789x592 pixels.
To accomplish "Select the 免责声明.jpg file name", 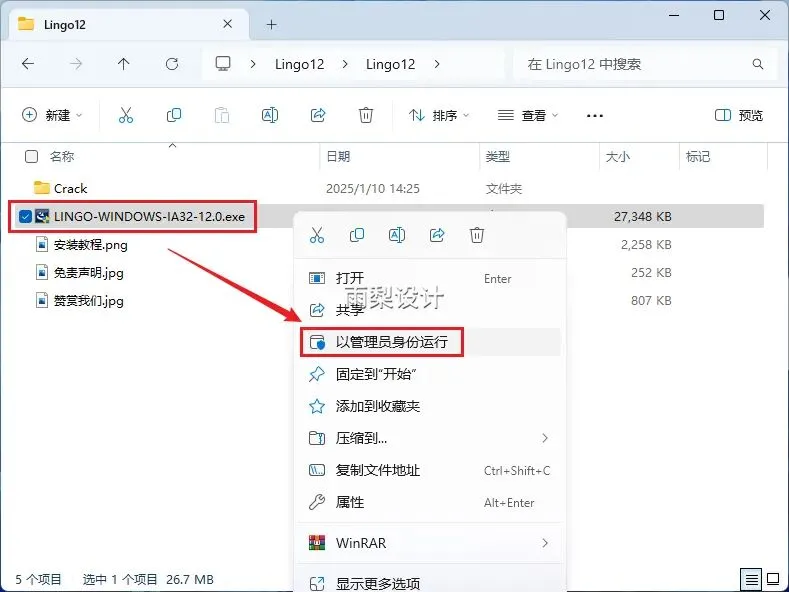I will tap(89, 273).
